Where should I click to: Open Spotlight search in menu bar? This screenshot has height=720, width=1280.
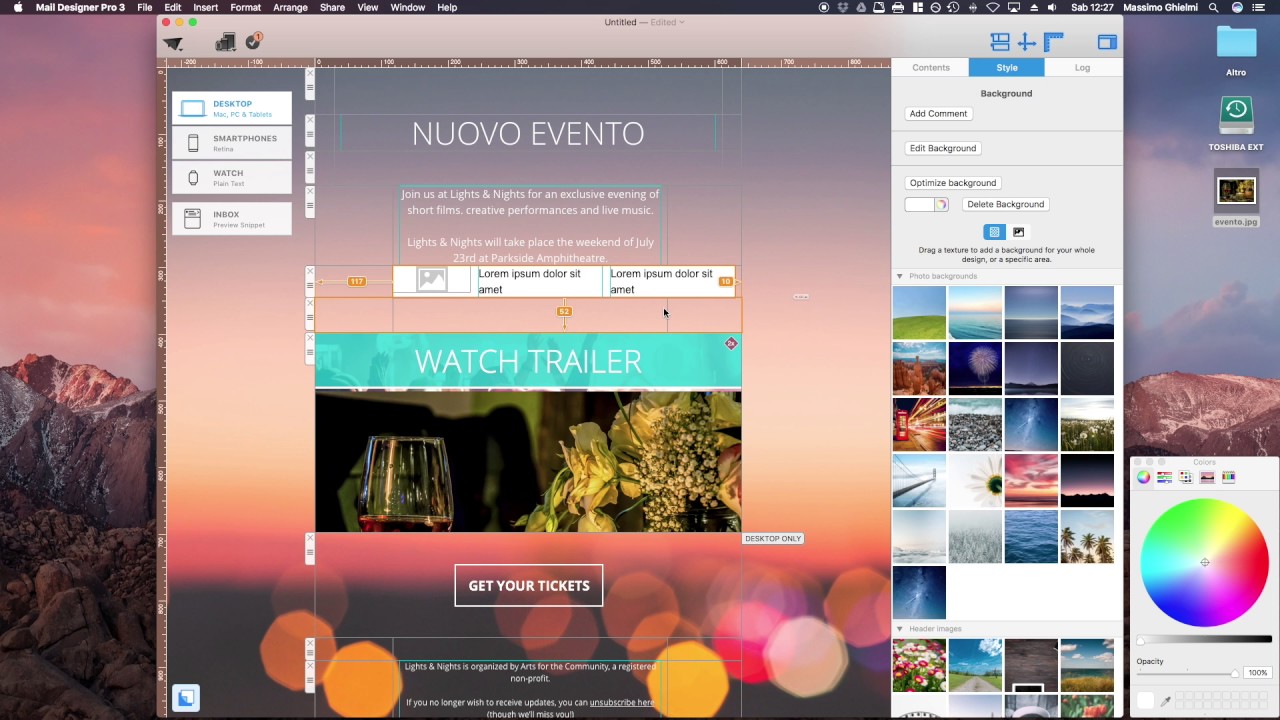1213,7
